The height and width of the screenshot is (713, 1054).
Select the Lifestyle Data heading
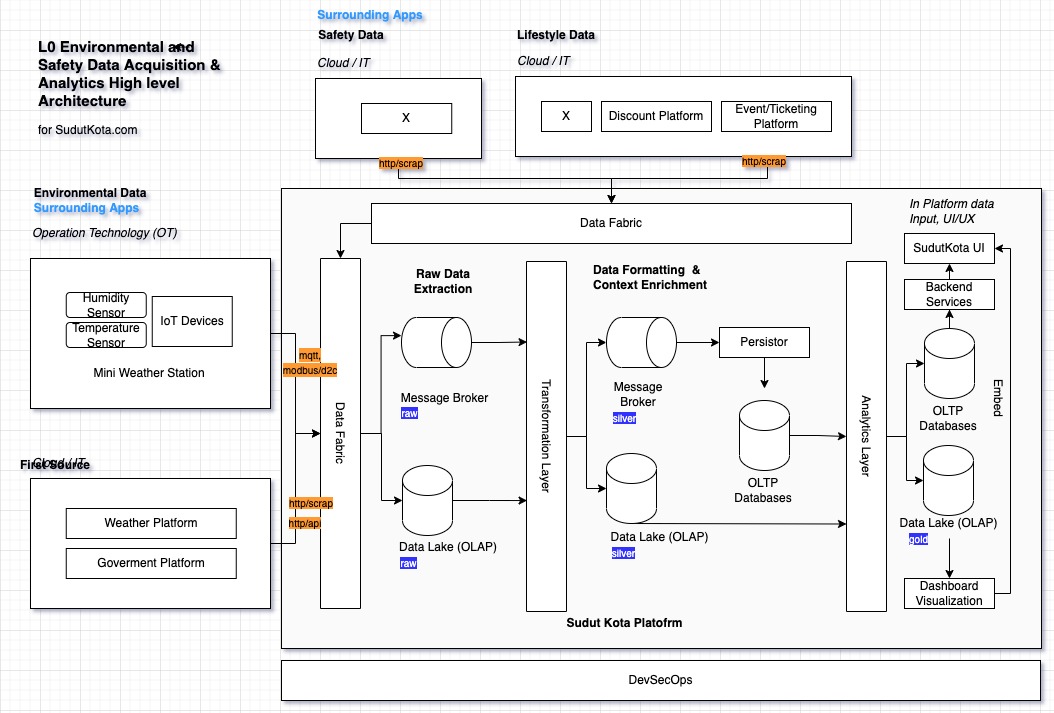(556, 35)
